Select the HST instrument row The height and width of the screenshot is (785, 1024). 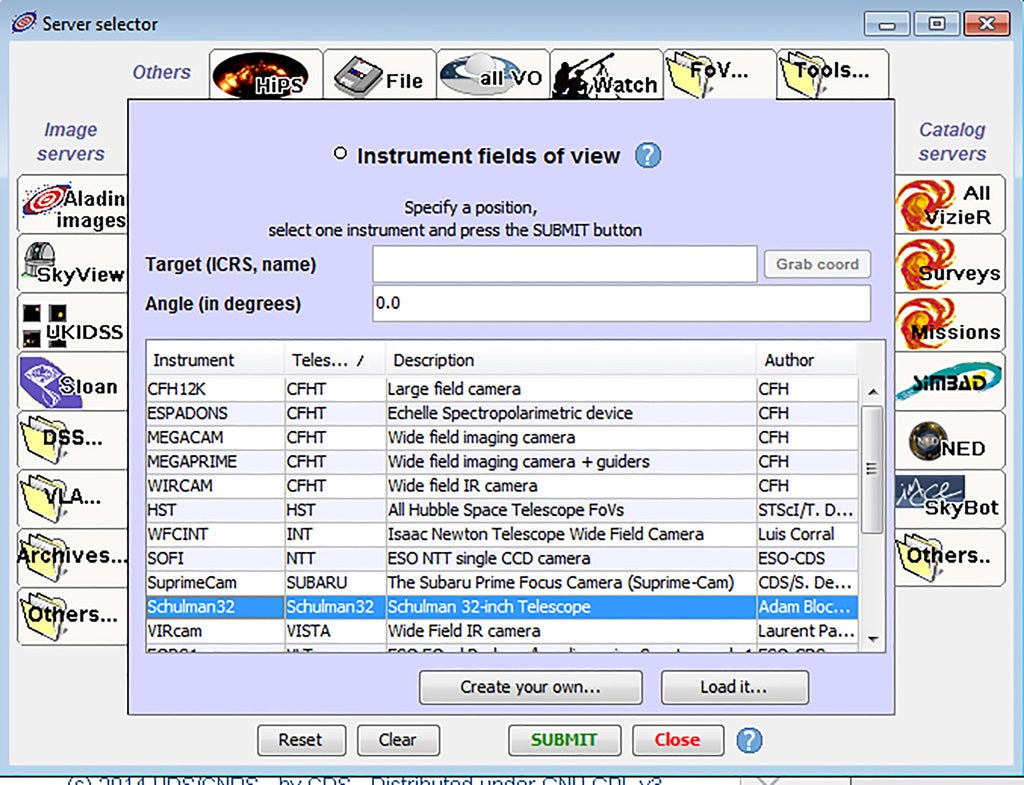point(502,510)
